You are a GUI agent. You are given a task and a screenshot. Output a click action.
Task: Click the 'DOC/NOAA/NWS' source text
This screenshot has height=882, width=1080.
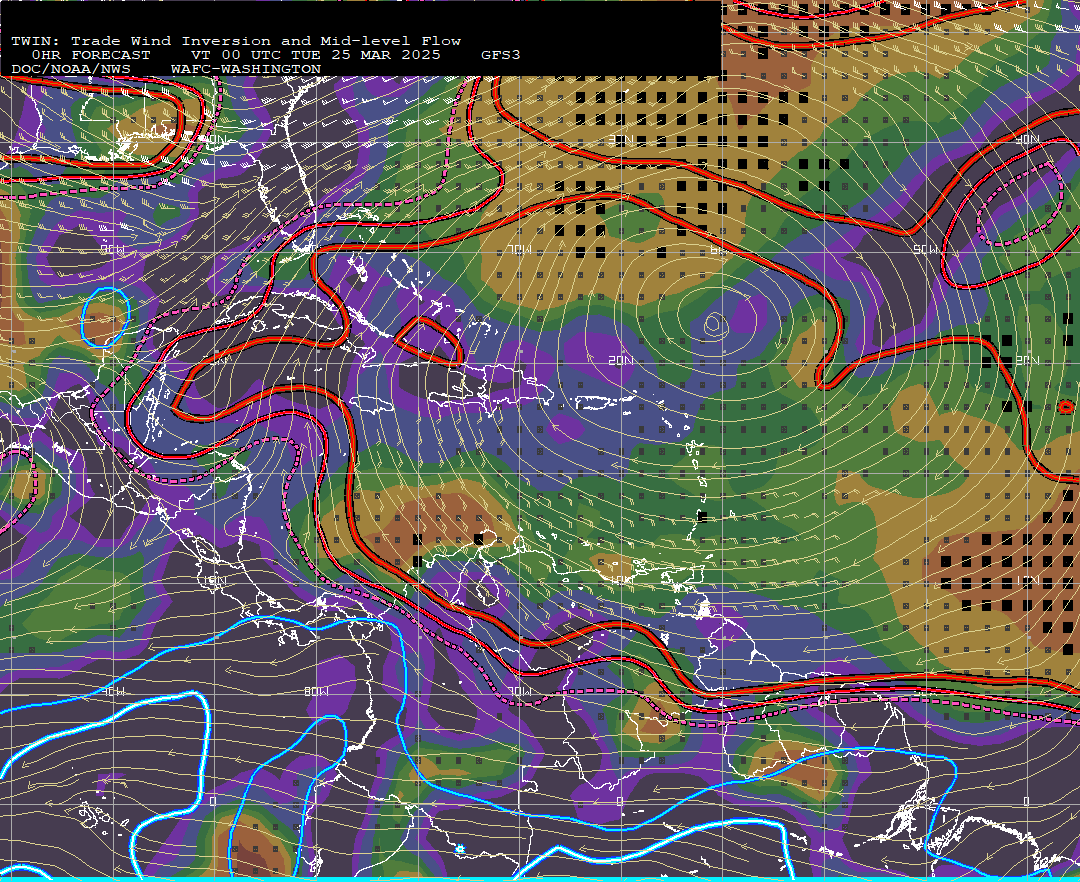(x=70, y=69)
